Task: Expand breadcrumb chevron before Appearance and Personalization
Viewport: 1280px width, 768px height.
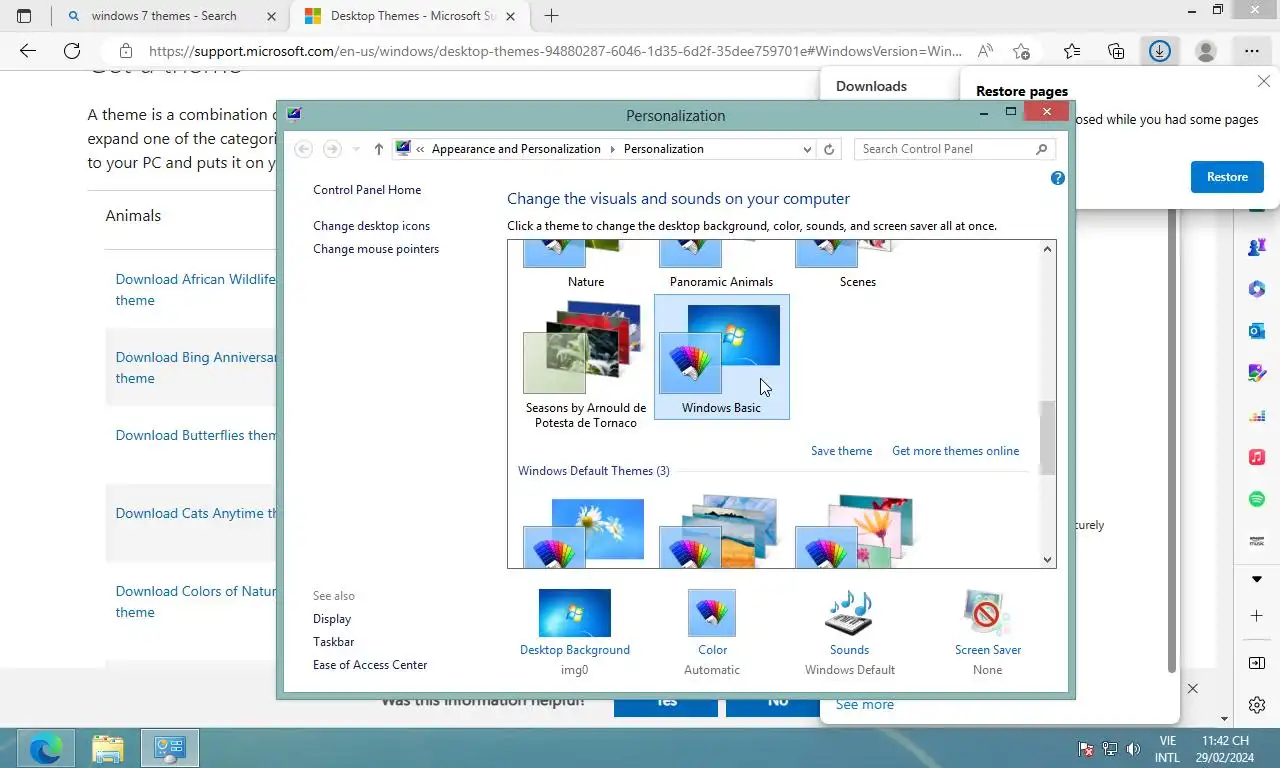Action: point(421,149)
